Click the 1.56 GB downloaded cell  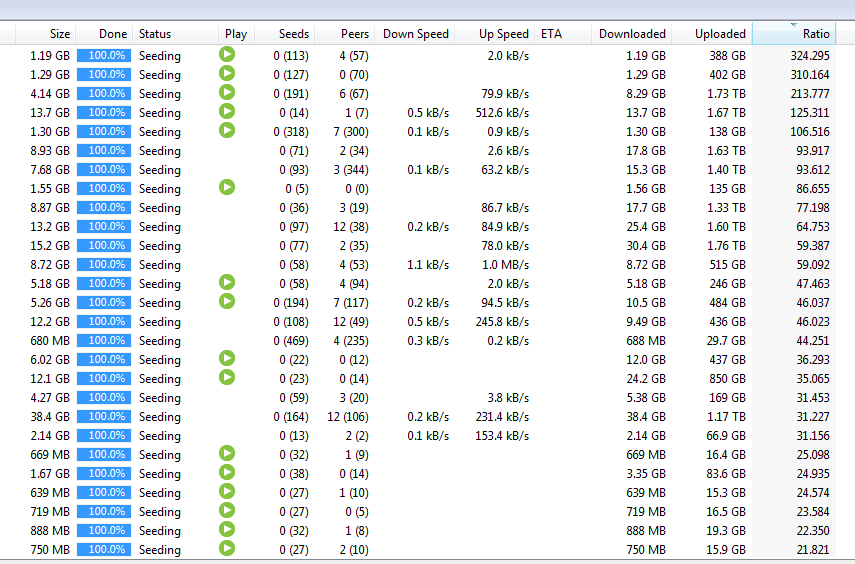click(x=646, y=189)
